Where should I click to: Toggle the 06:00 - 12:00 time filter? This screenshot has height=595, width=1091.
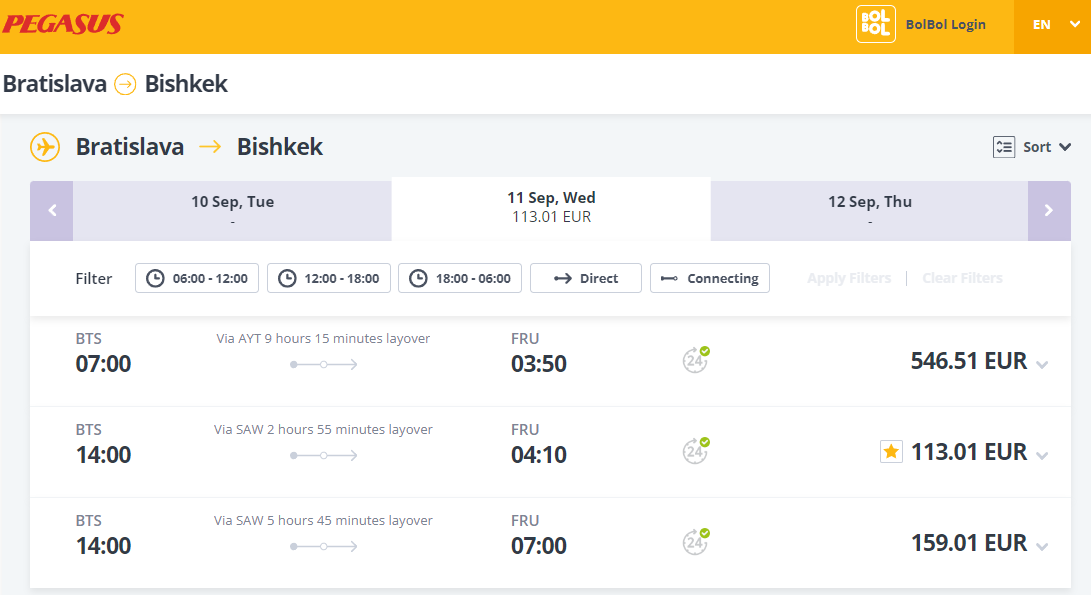[197, 278]
